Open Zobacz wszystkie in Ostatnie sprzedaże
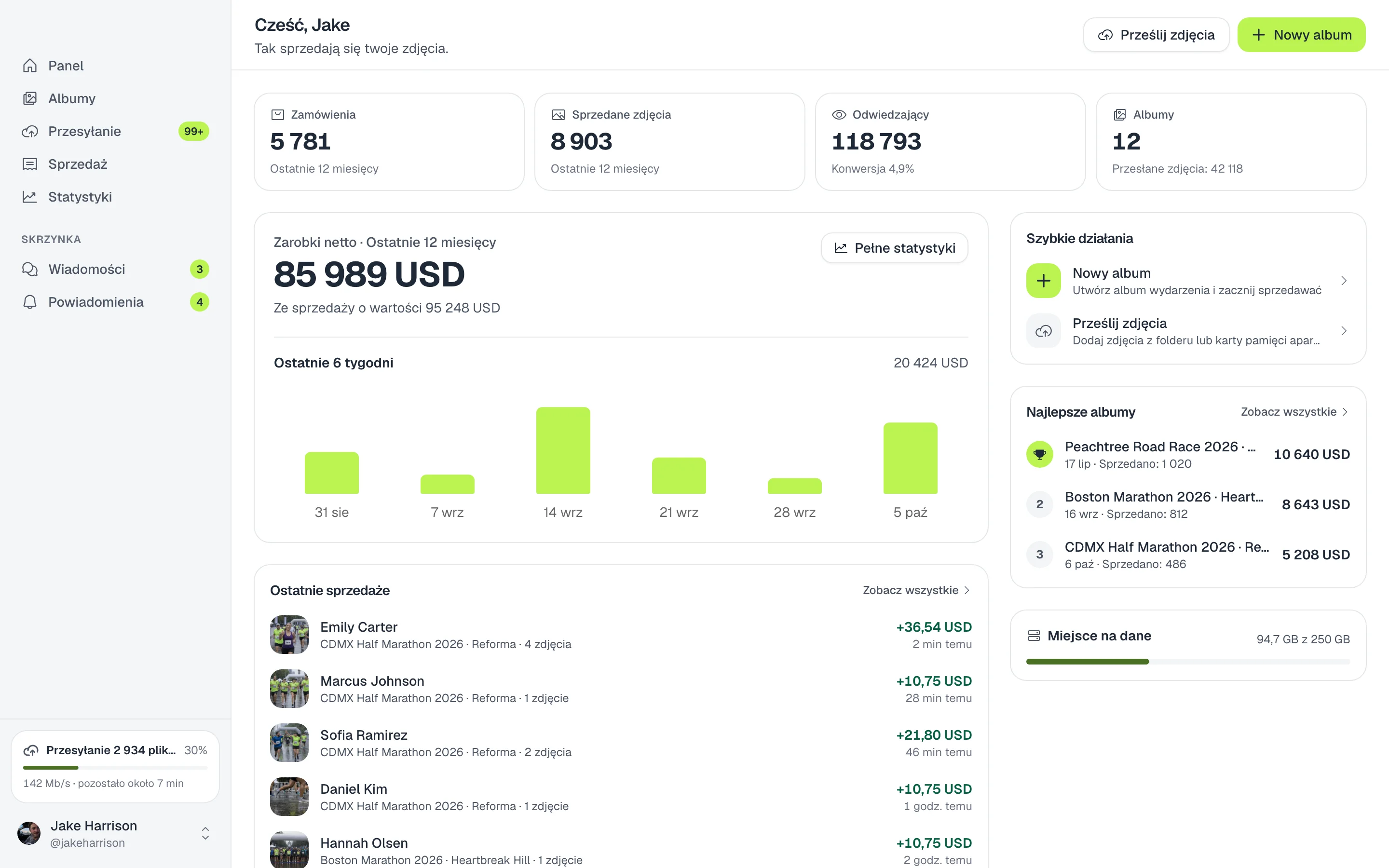Image resolution: width=1389 pixels, height=868 pixels. [917, 590]
